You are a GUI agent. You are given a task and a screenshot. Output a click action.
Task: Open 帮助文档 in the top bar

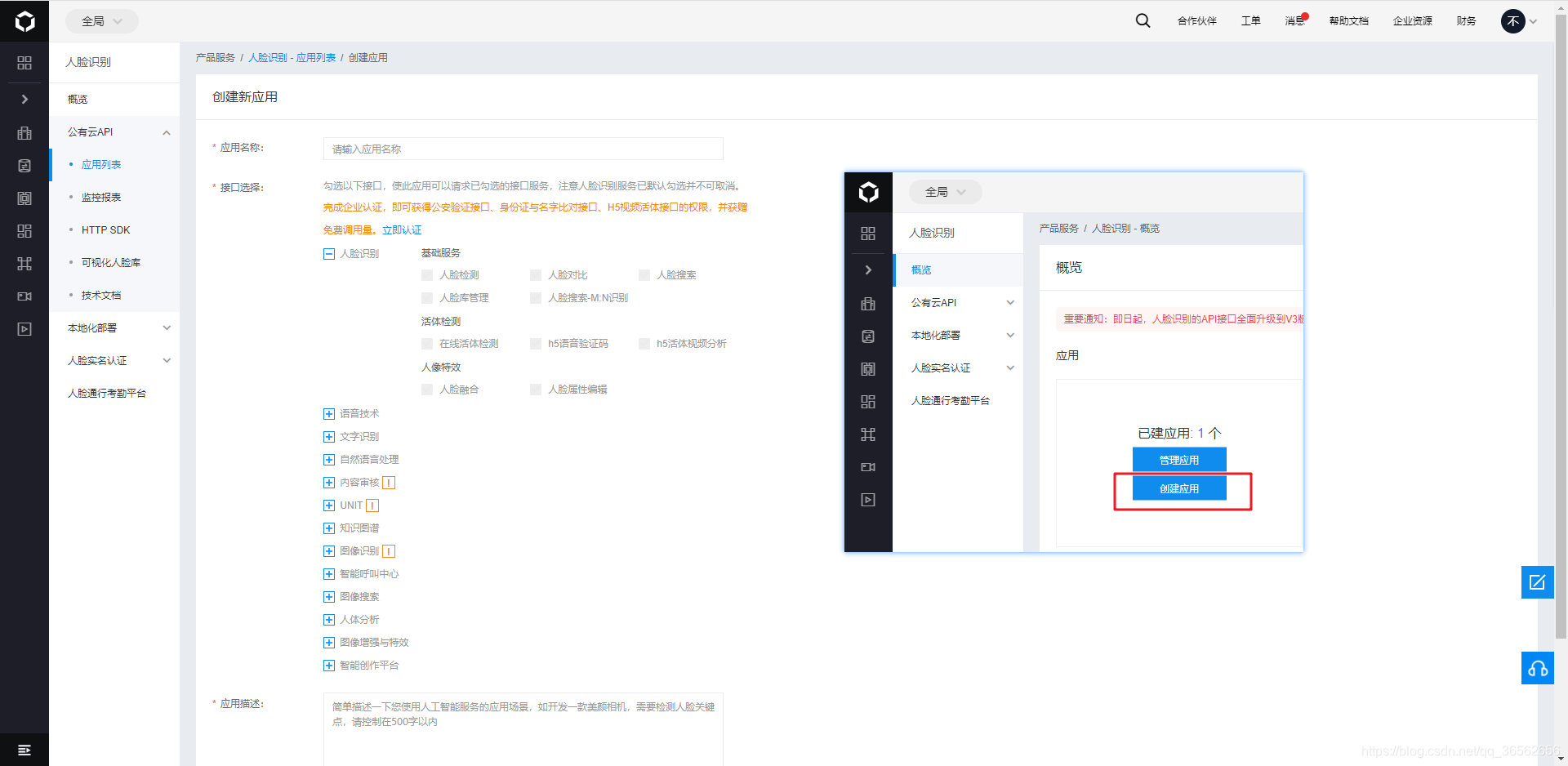[1348, 21]
